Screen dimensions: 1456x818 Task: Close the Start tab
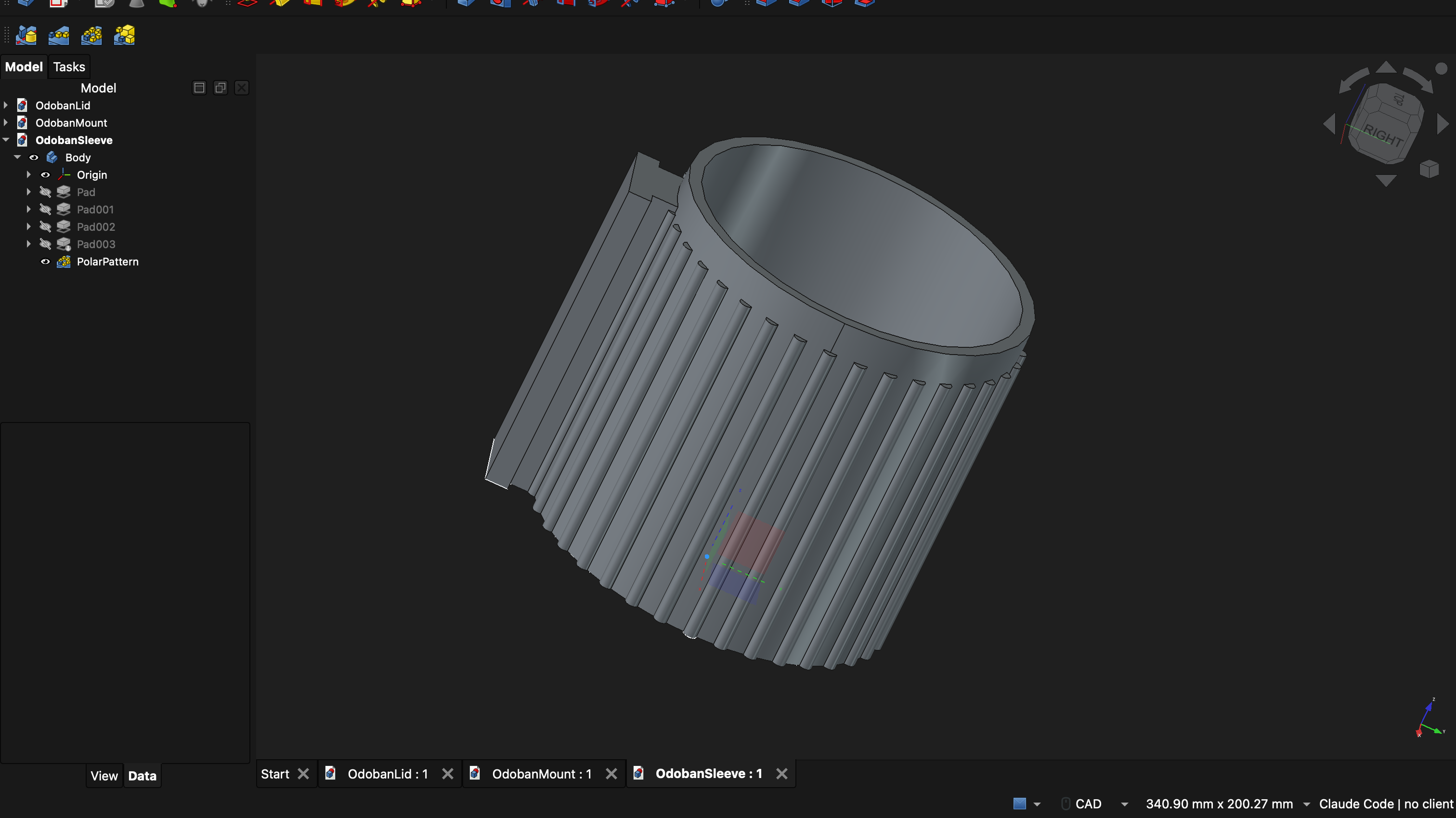click(x=303, y=774)
